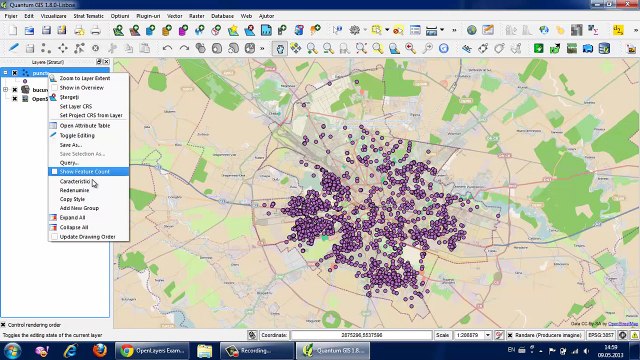Open an existing project via toolbar icon
This screenshot has width=640, height=360.
point(29,30)
